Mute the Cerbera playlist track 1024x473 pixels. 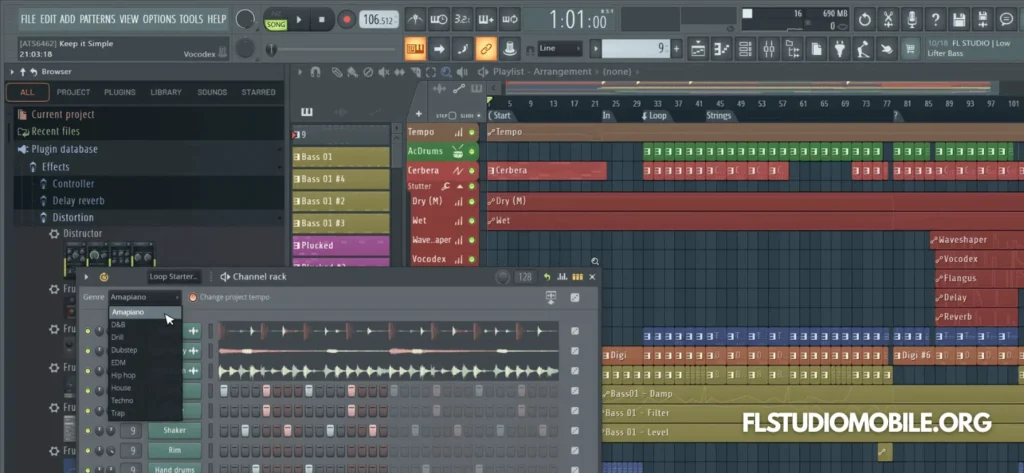click(472, 171)
